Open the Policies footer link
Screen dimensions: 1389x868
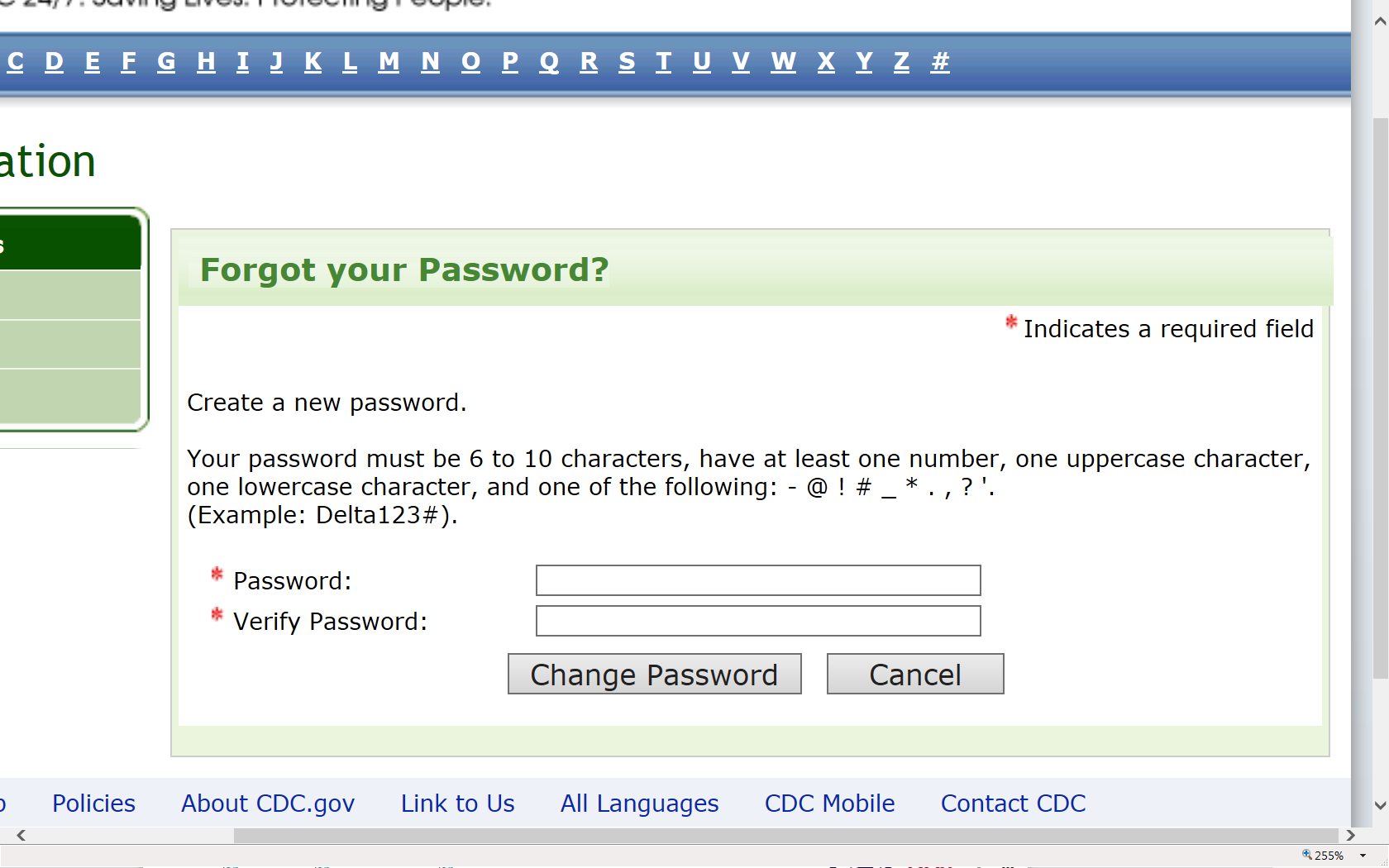(x=93, y=804)
